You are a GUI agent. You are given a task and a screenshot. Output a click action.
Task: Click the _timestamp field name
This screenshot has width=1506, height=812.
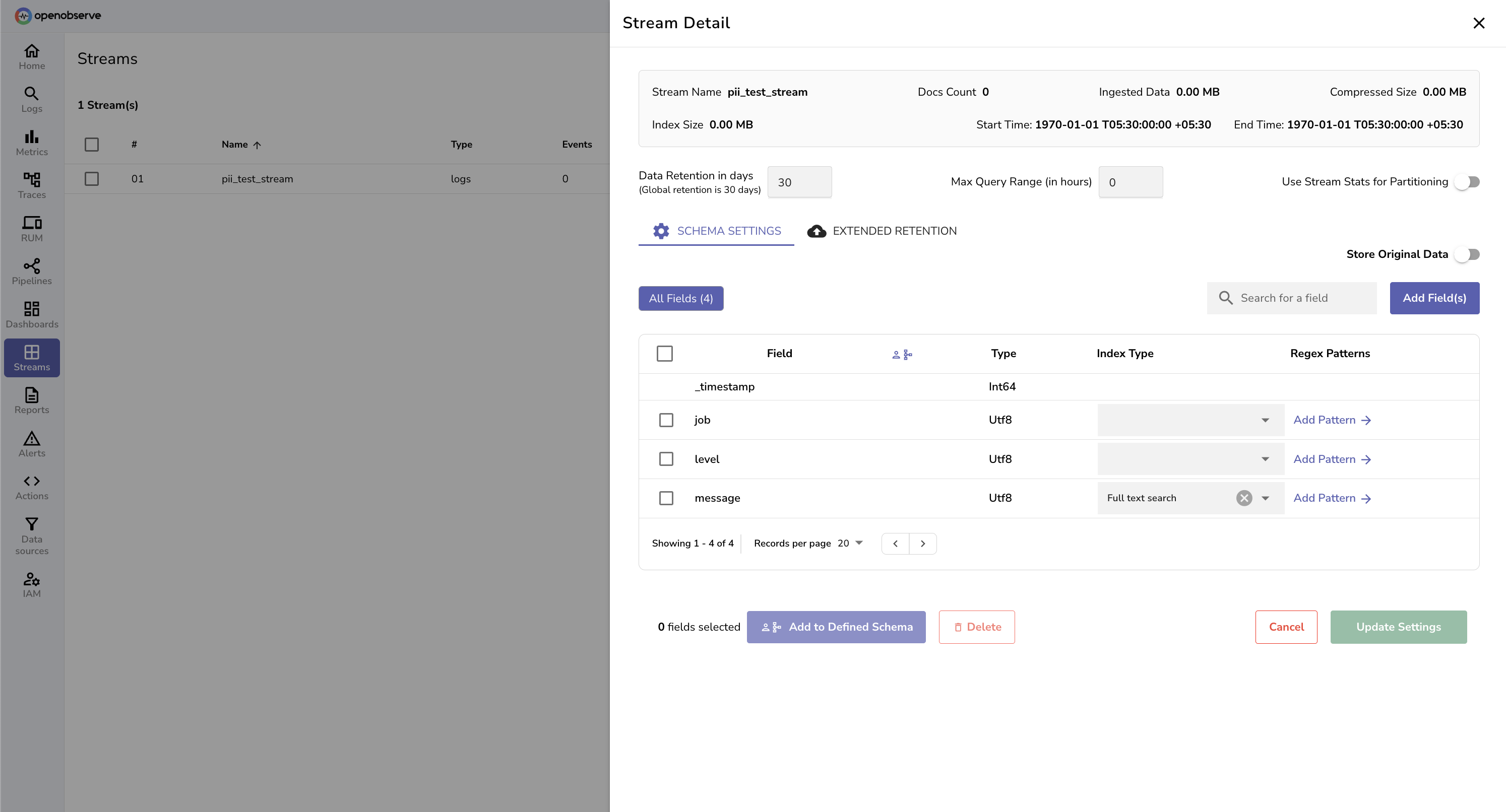[724, 387]
